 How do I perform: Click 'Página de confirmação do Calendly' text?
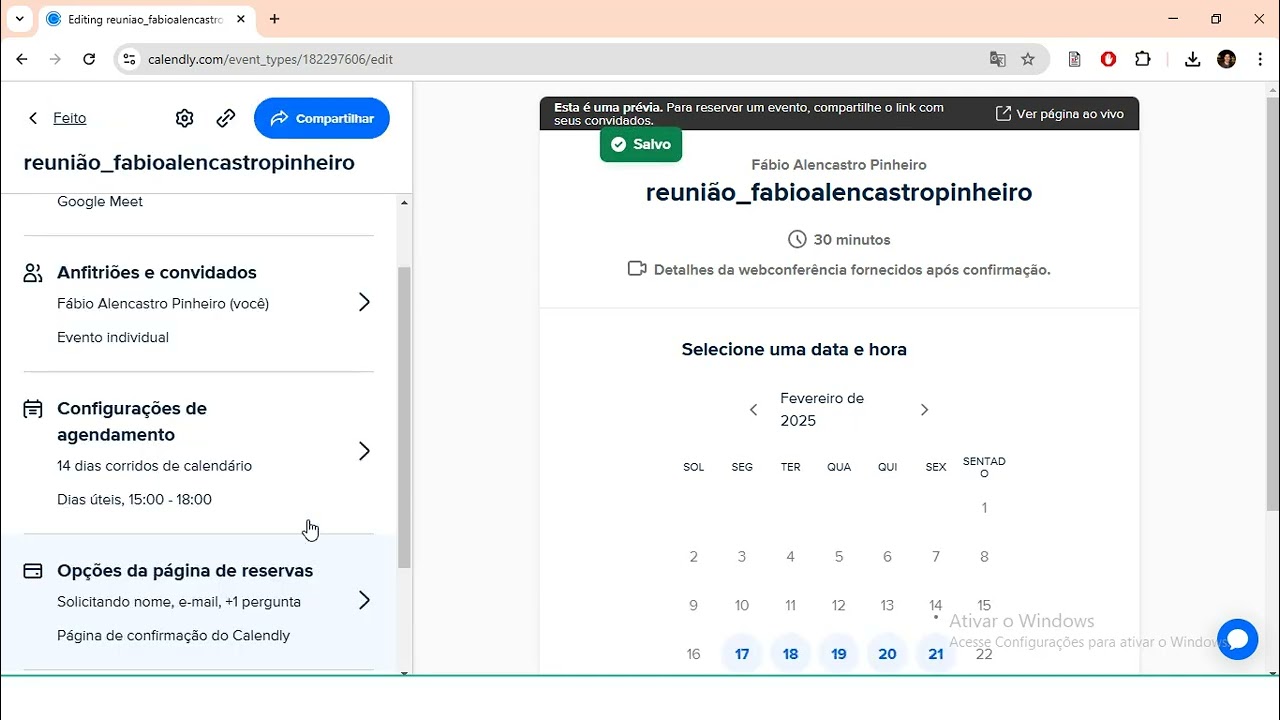click(x=174, y=635)
